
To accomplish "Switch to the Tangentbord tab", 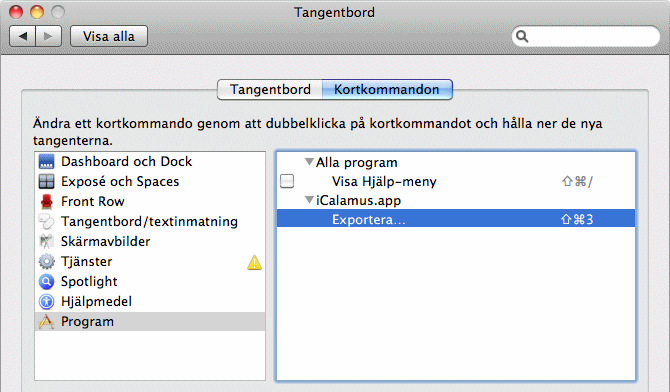I will pyautogui.click(x=270, y=89).
